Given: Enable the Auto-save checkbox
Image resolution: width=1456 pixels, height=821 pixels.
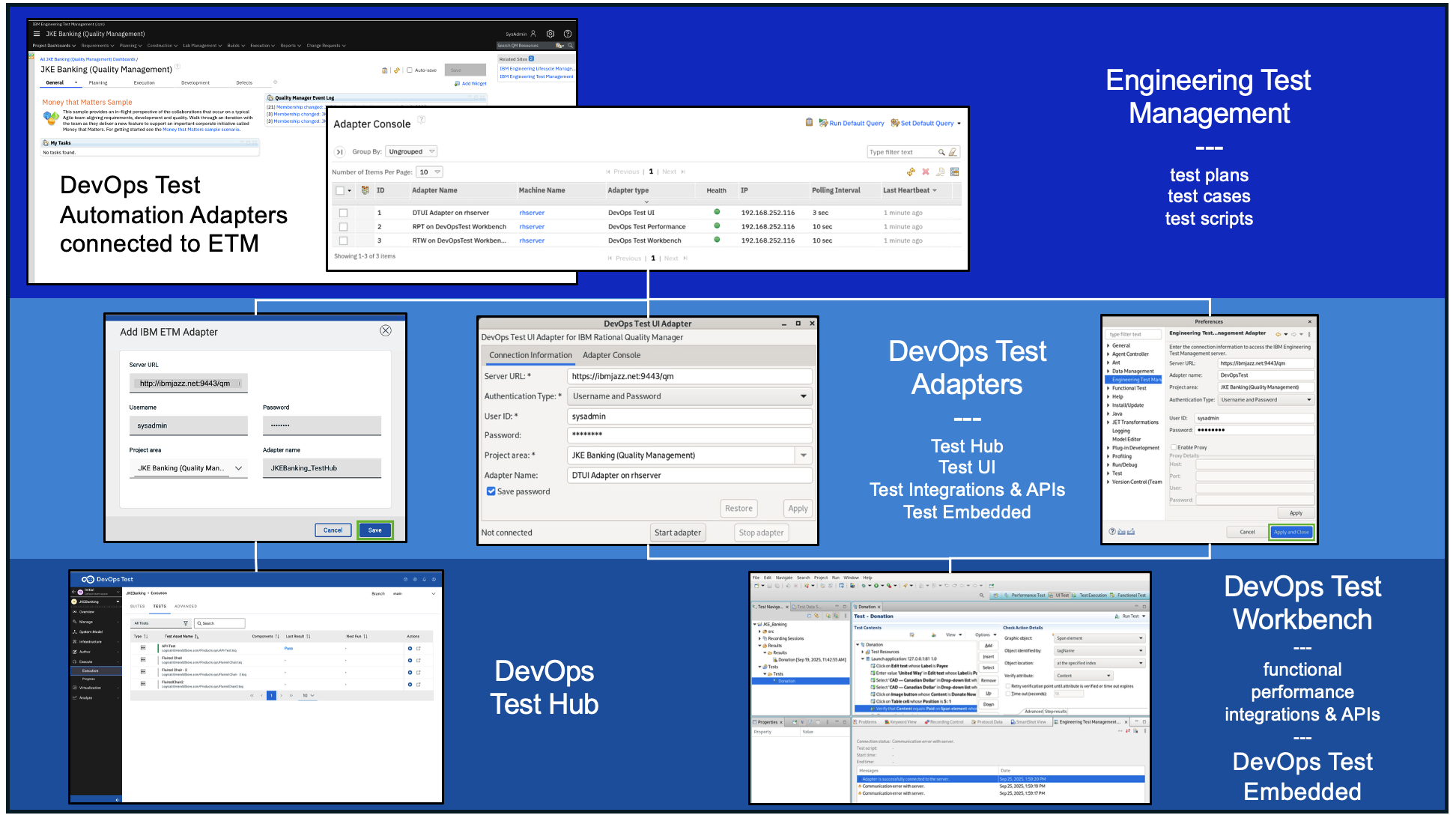Looking at the screenshot, I should click(410, 70).
